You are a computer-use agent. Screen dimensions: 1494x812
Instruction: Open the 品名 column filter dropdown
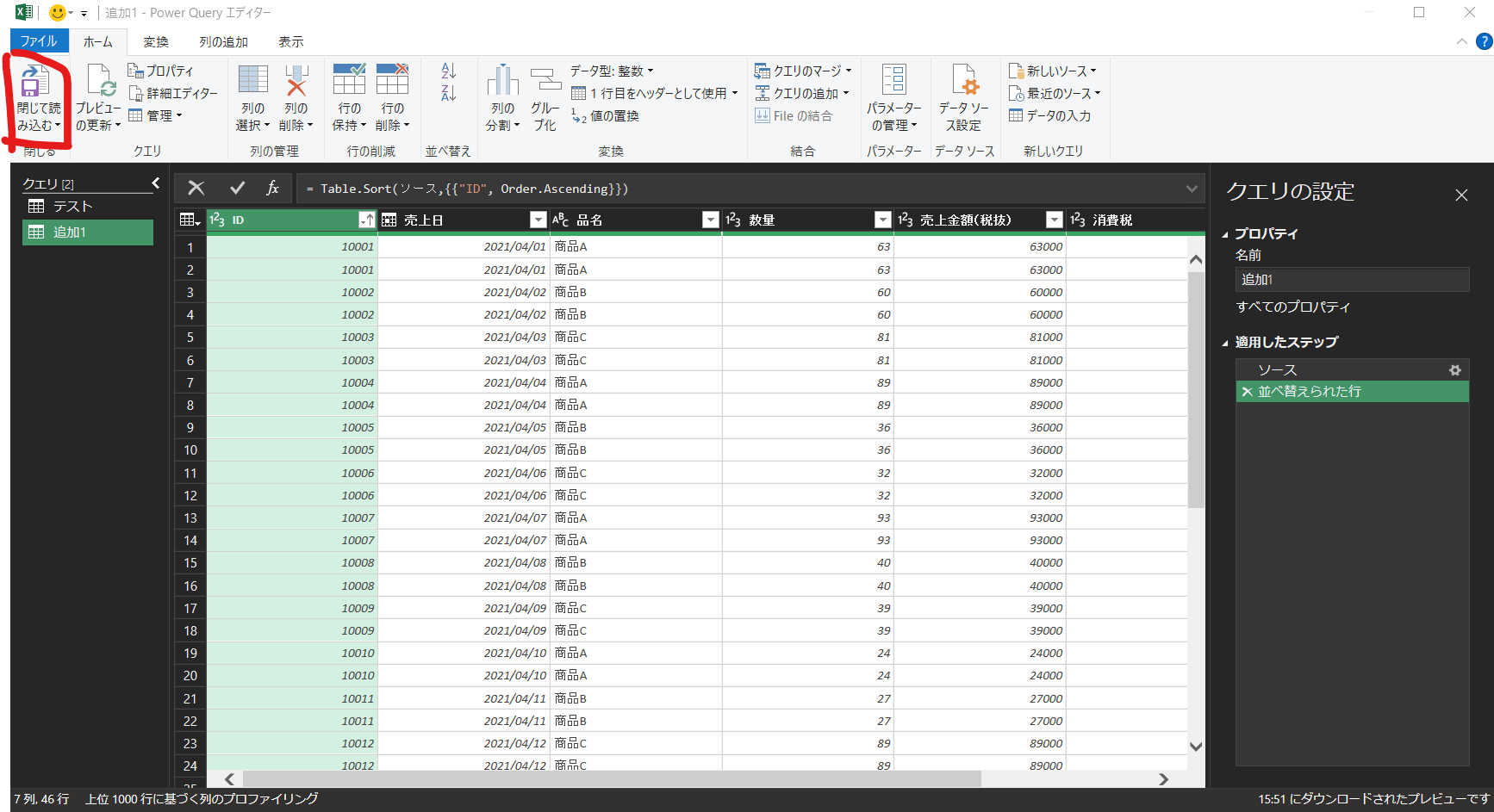(710, 220)
